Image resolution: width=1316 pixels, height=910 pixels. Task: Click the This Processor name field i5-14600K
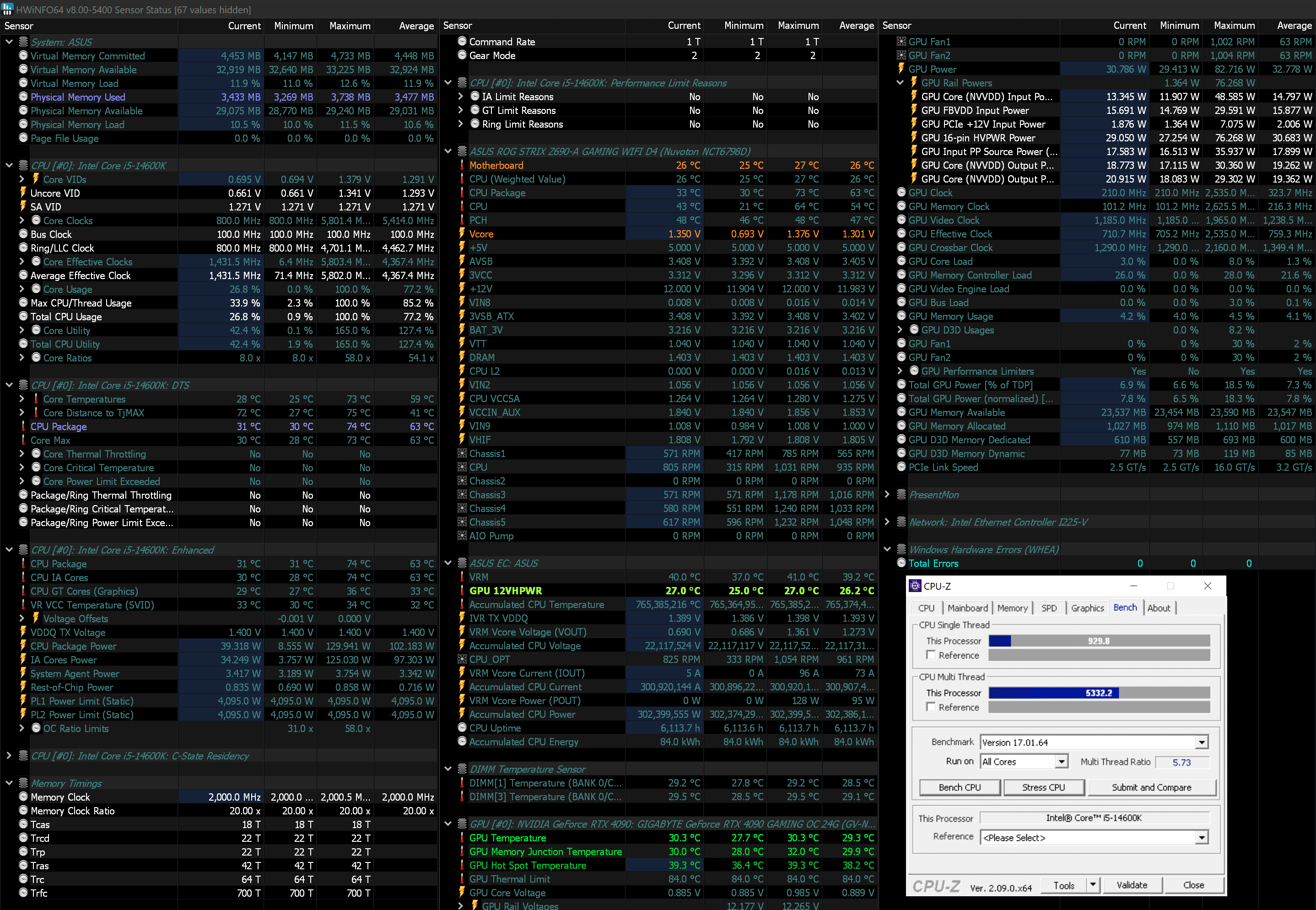[1094, 818]
